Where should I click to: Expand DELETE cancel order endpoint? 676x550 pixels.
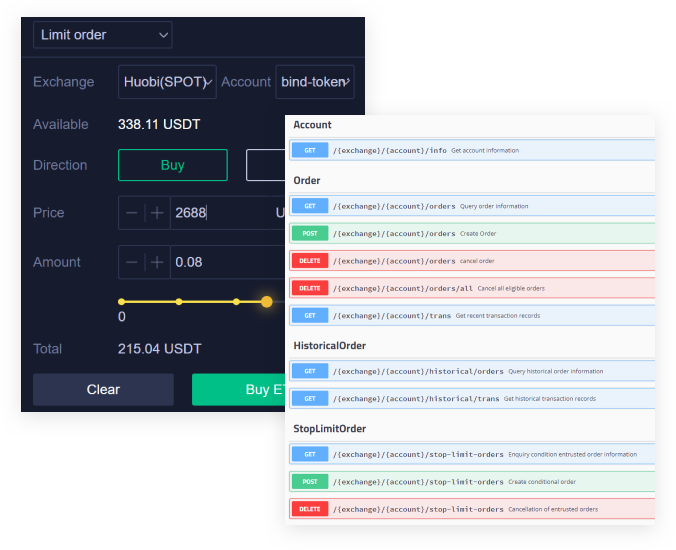(472, 261)
